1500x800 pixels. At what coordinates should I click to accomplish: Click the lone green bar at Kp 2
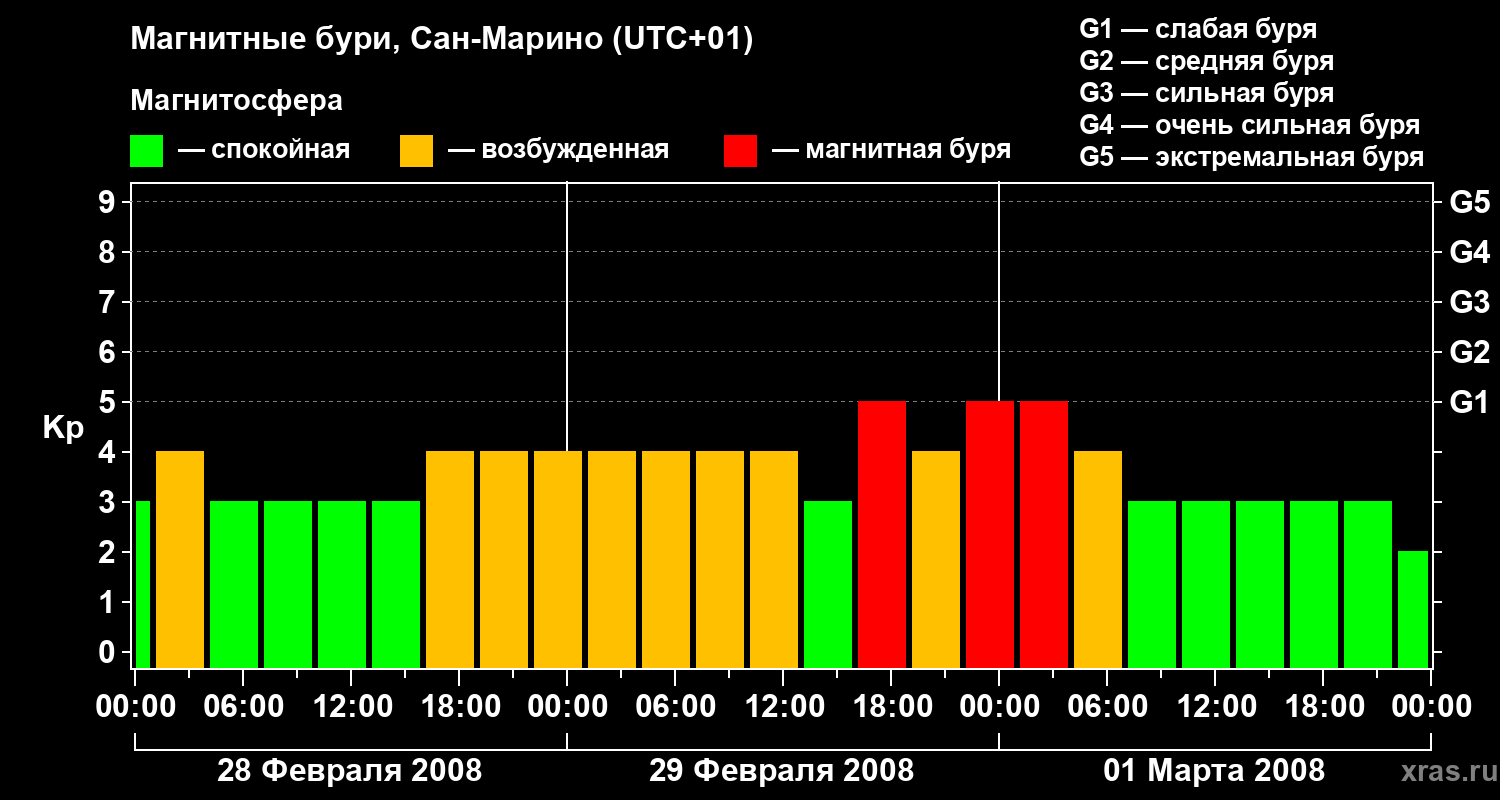click(1413, 610)
